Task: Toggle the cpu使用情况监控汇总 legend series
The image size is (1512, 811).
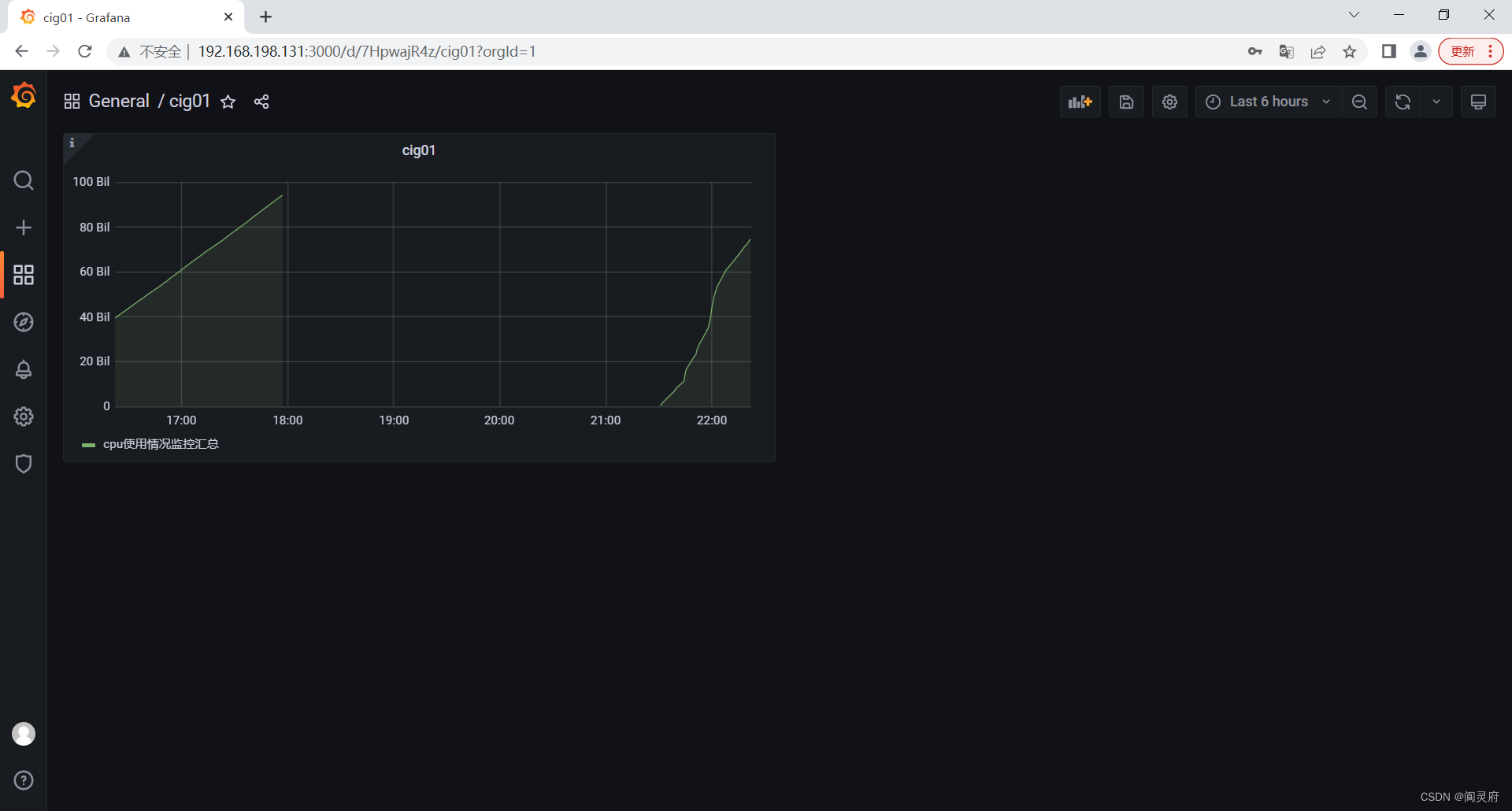Action: (x=161, y=444)
